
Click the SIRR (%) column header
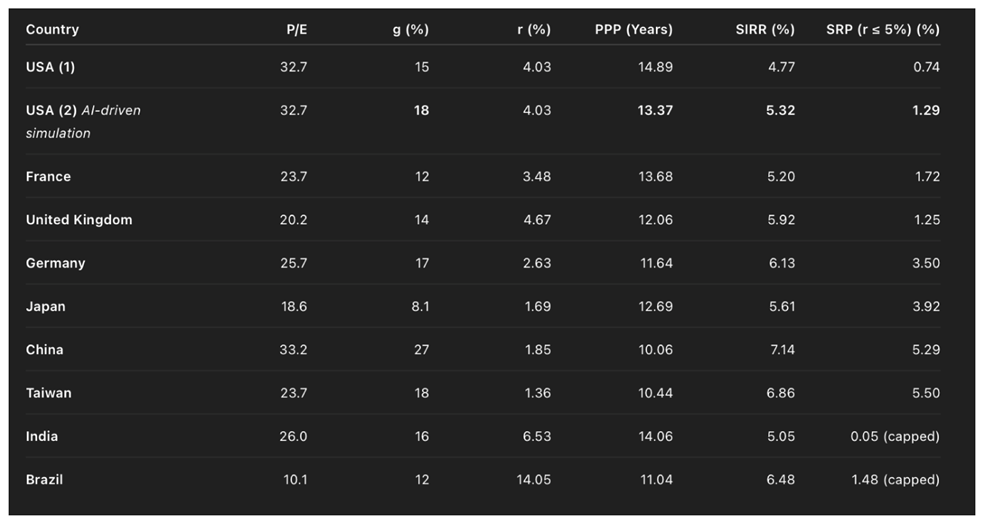(765, 30)
